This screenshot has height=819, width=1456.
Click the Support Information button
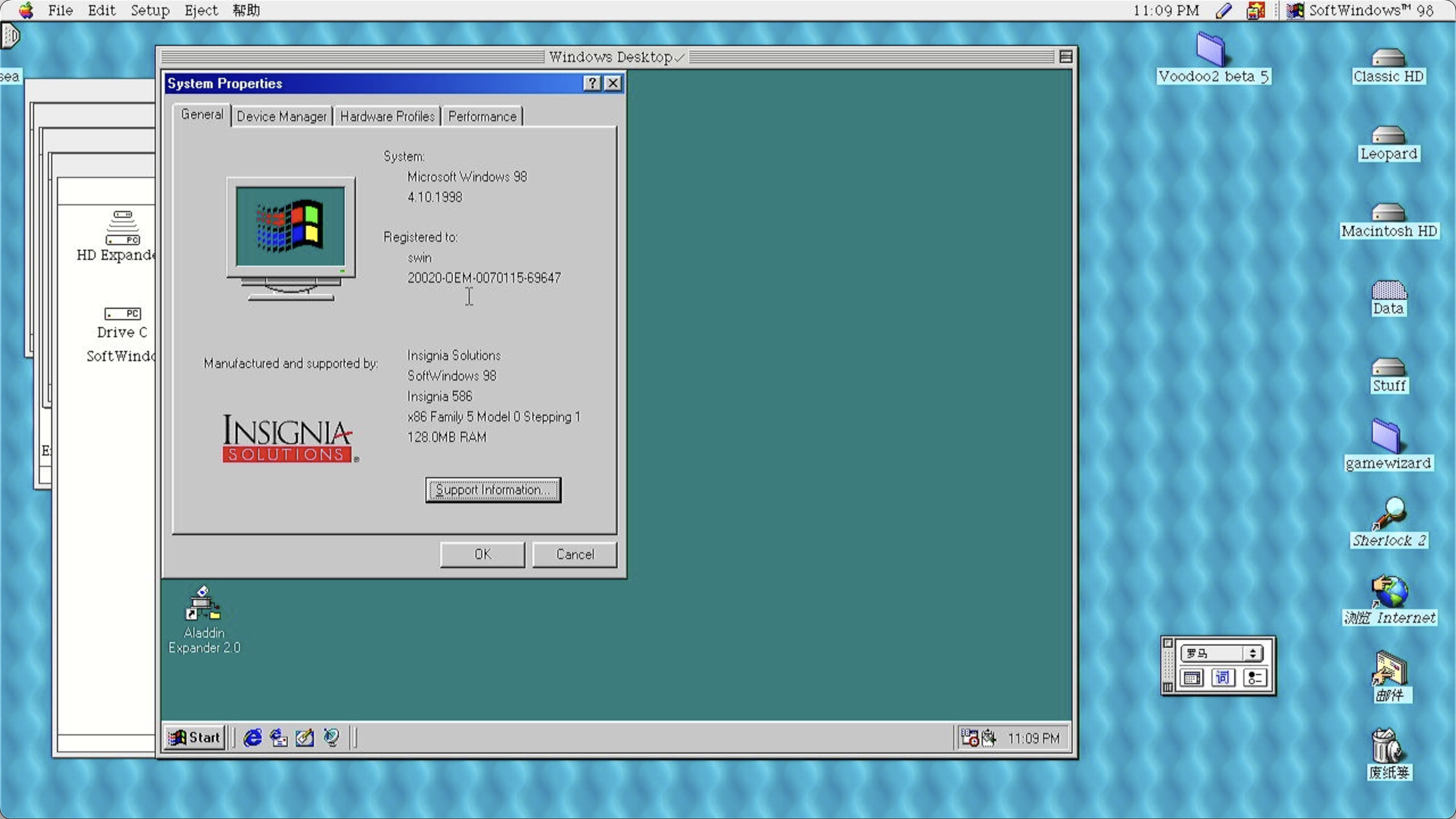pyautogui.click(x=493, y=490)
